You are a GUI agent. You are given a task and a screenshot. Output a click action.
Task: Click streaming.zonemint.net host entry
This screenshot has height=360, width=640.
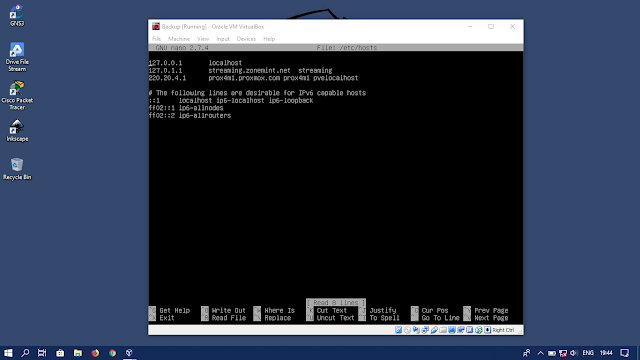(x=249, y=71)
